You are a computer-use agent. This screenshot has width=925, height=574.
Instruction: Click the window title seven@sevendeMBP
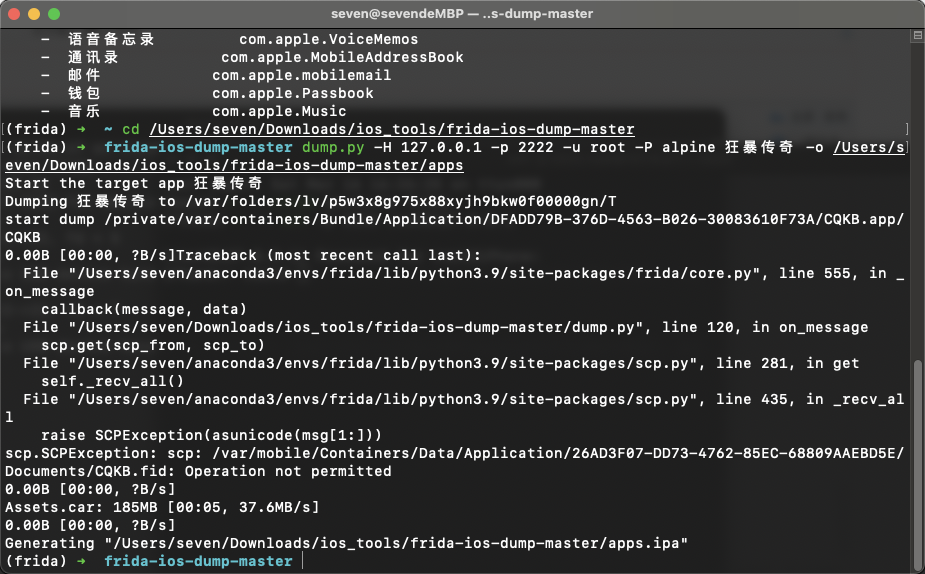[x=462, y=14]
